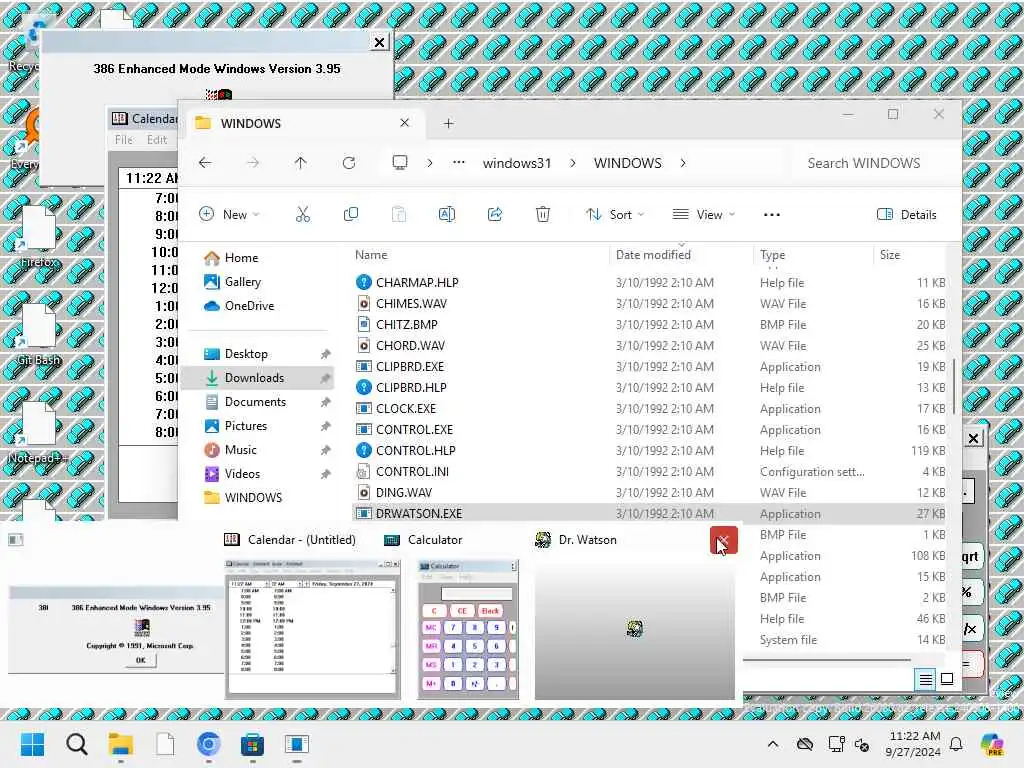Select the CLIPBRD.EXE file

coord(649,366)
